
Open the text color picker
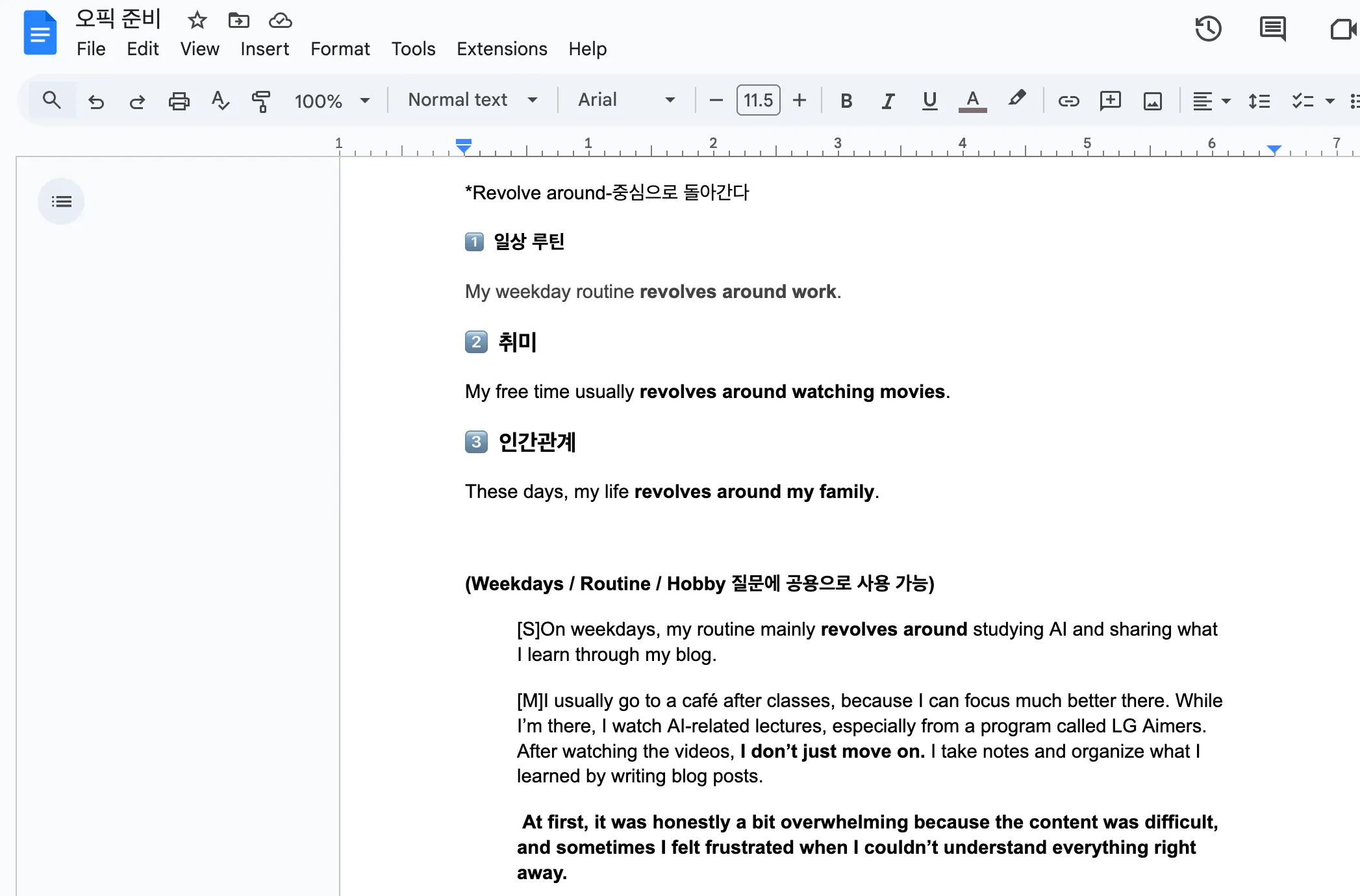971,101
